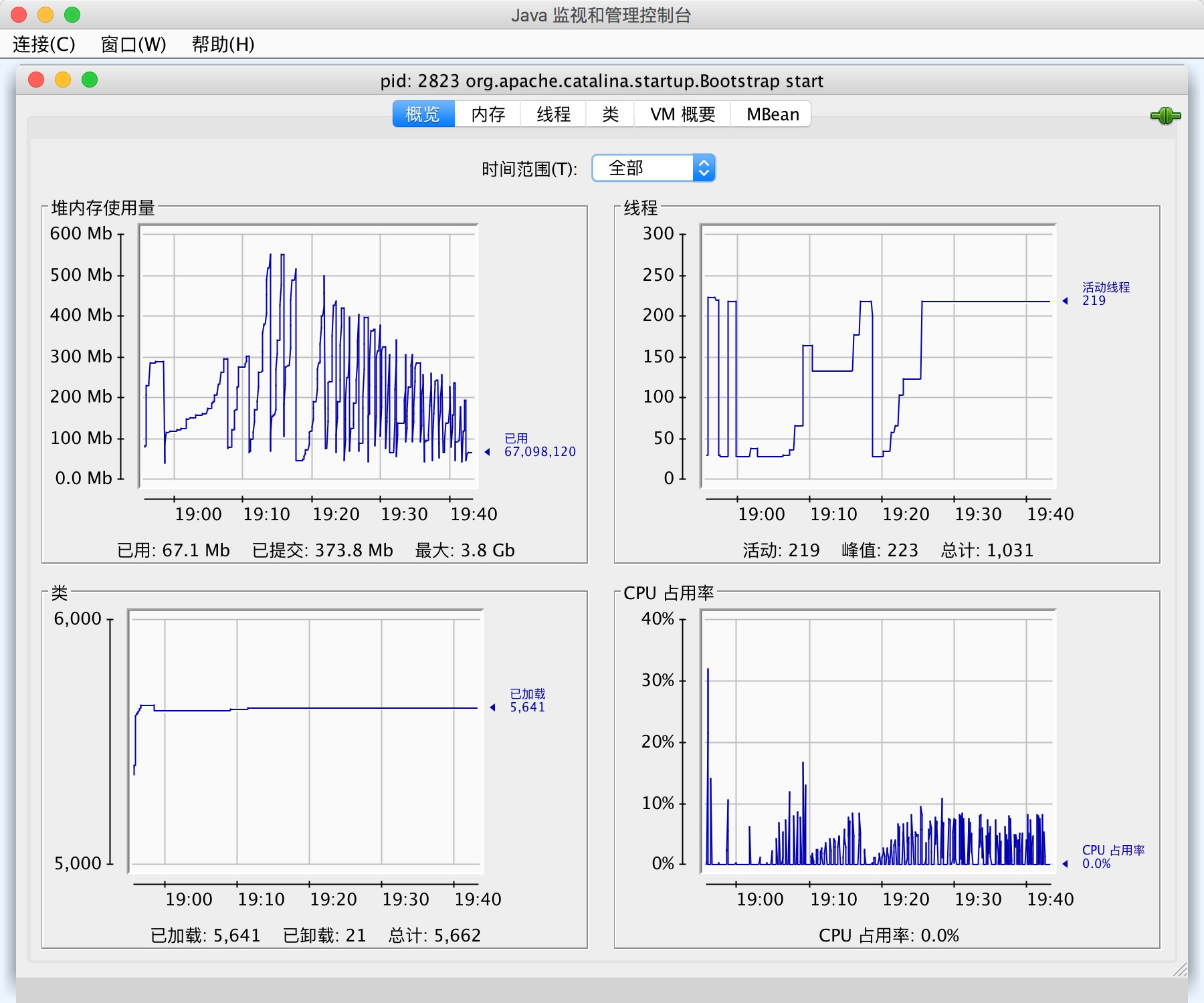This screenshot has height=1003, width=1204.
Task: Open the 时间范围 dropdown set to 全部
Action: tap(654, 168)
